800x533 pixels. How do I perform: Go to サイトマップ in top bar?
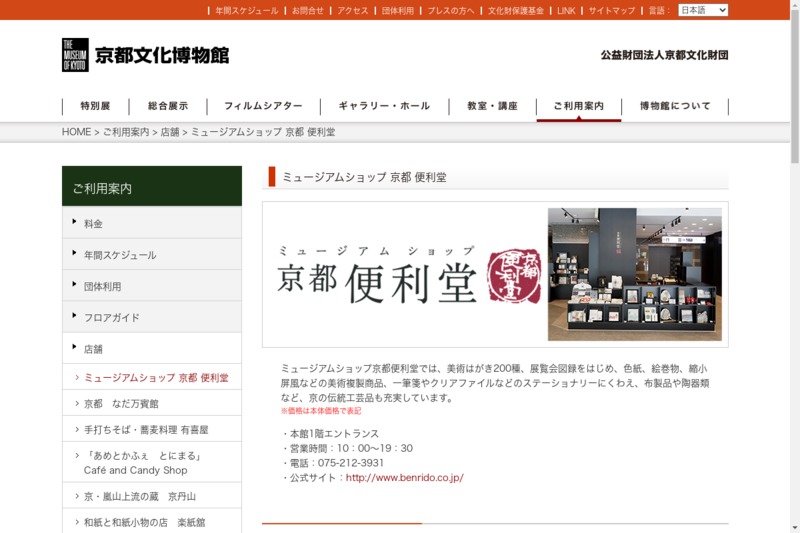pos(611,11)
